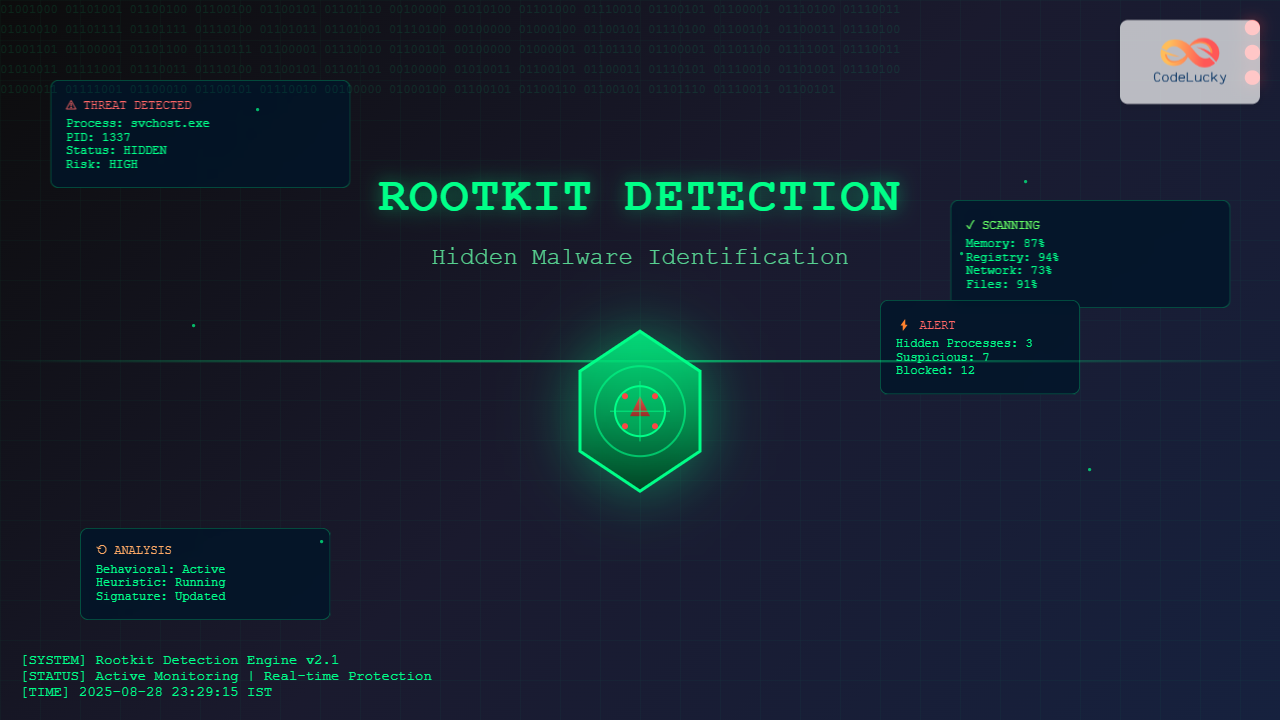This screenshot has width=1280, height=720.
Task: Click the red warning triangle in the radar
Action: (640, 407)
